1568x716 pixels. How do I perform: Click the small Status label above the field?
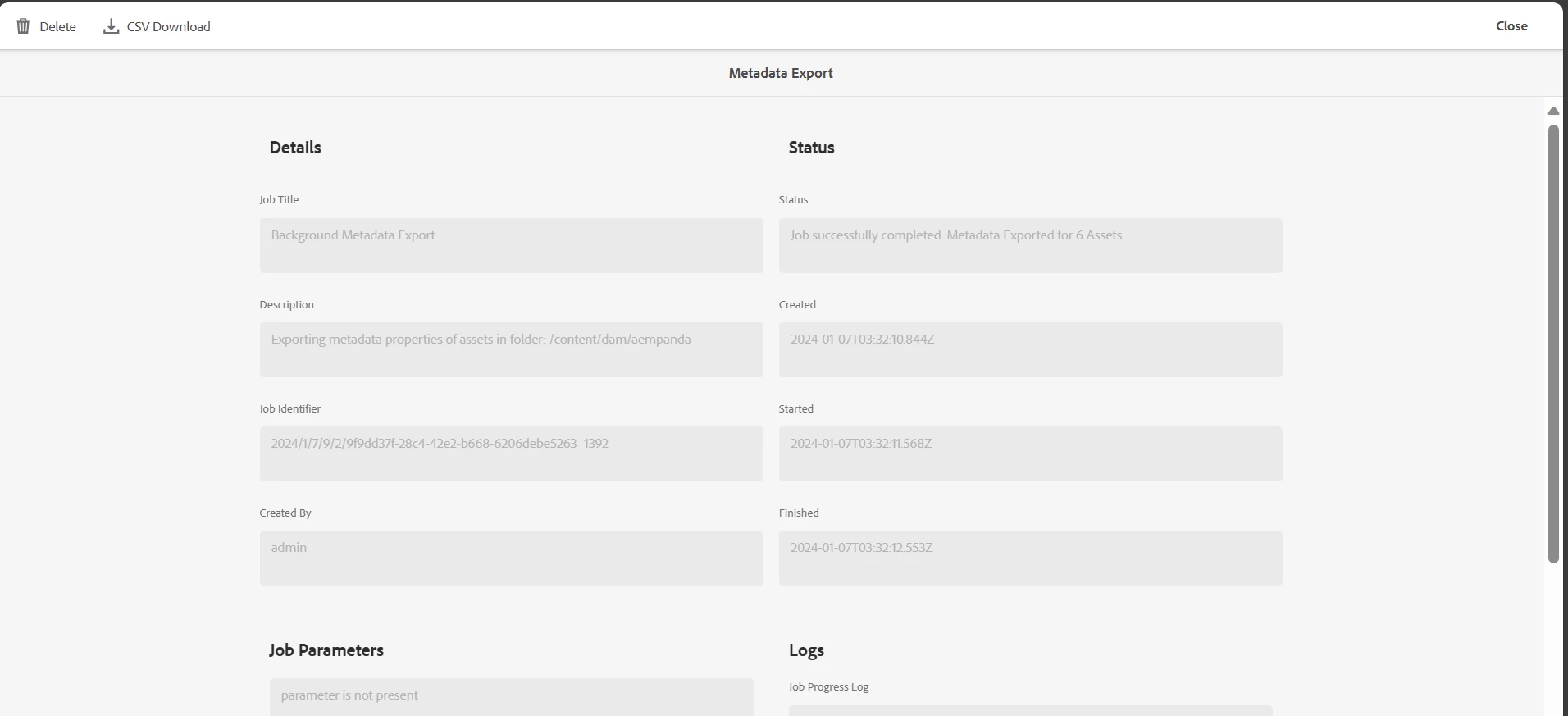793,200
